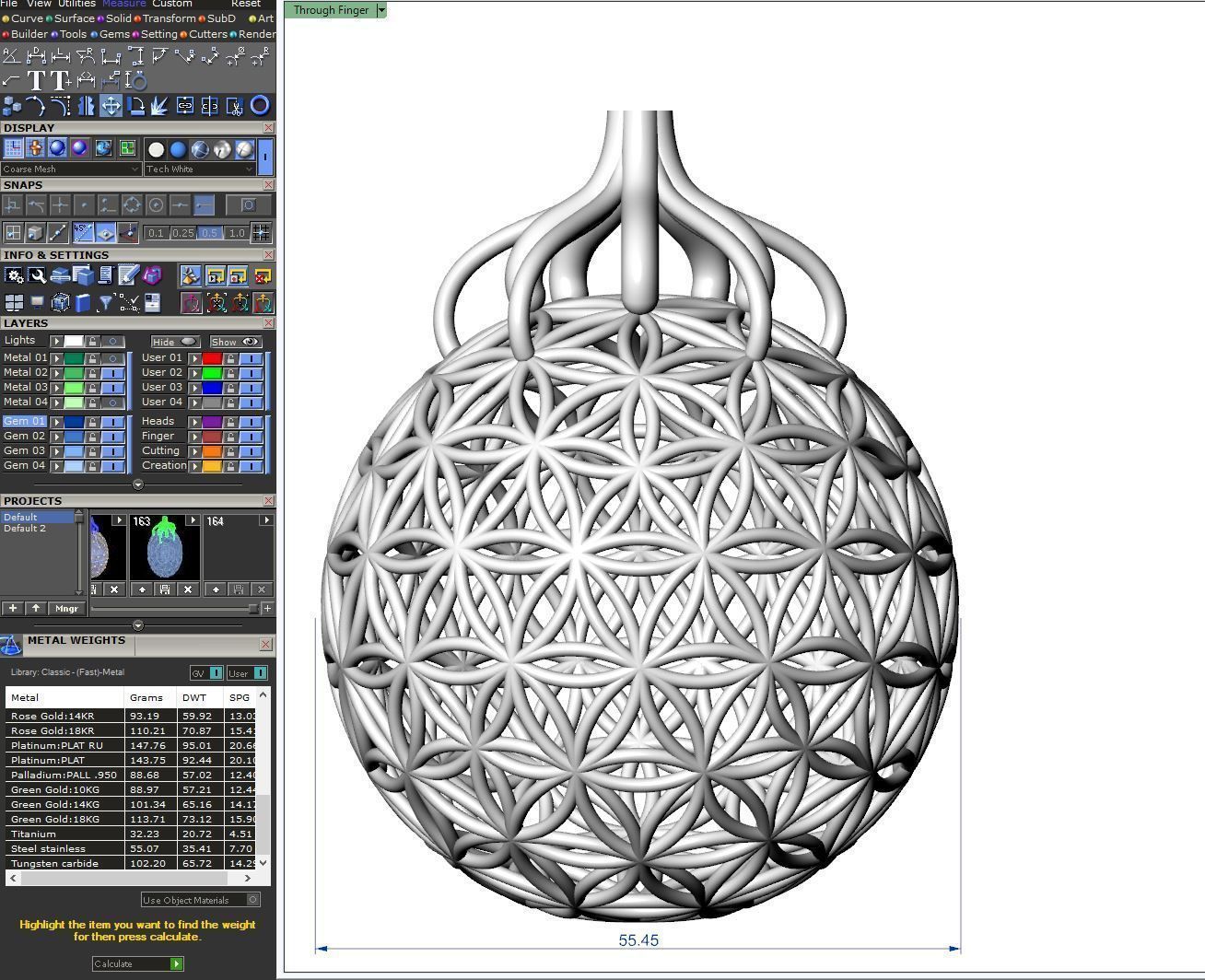The image size is (1205, 980).
Task: Adjust the project thumbnail size slider
Action: (253, 608)
